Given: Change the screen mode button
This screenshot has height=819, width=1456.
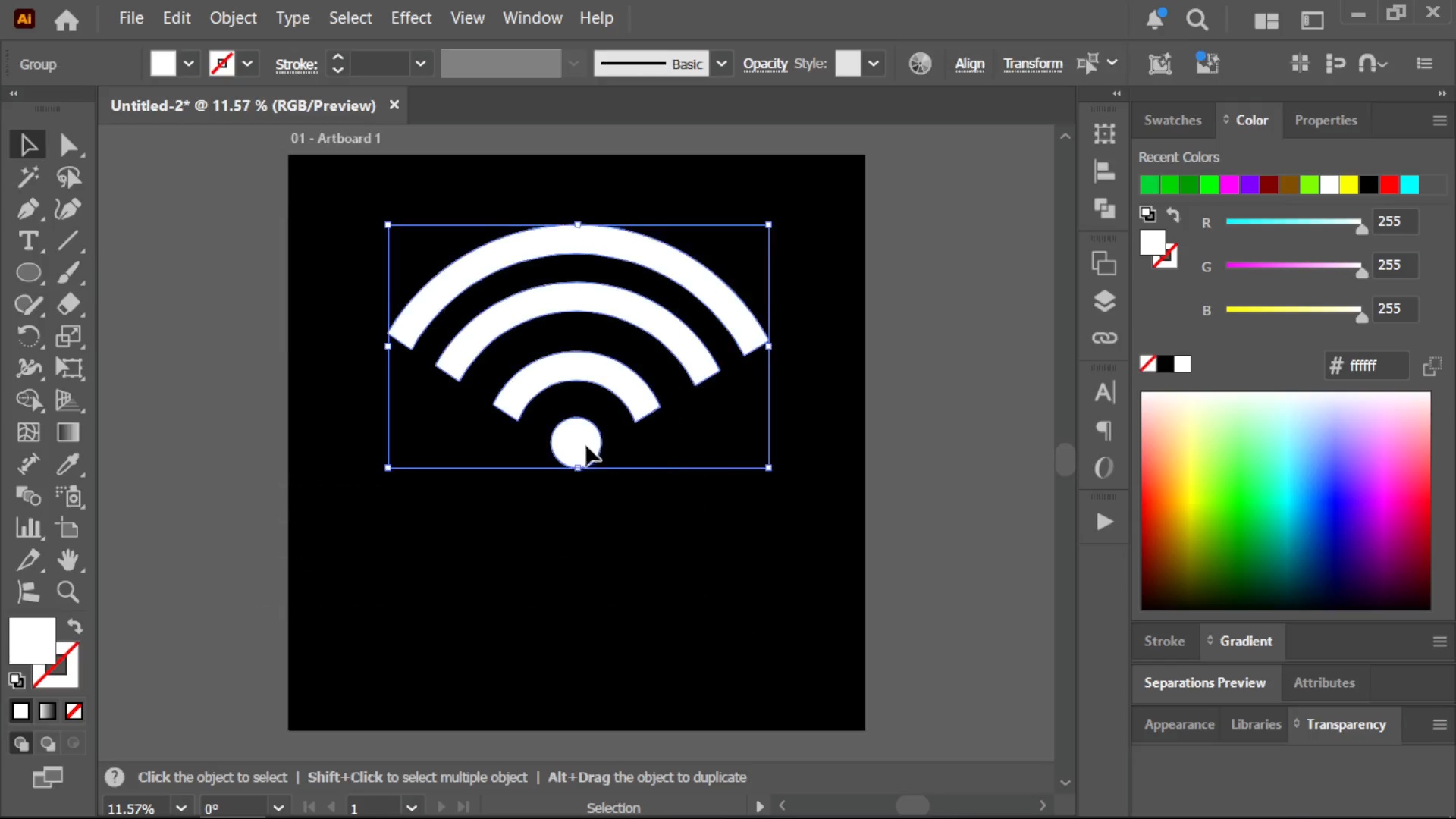Looking at the screenshot, I should 47,777.
